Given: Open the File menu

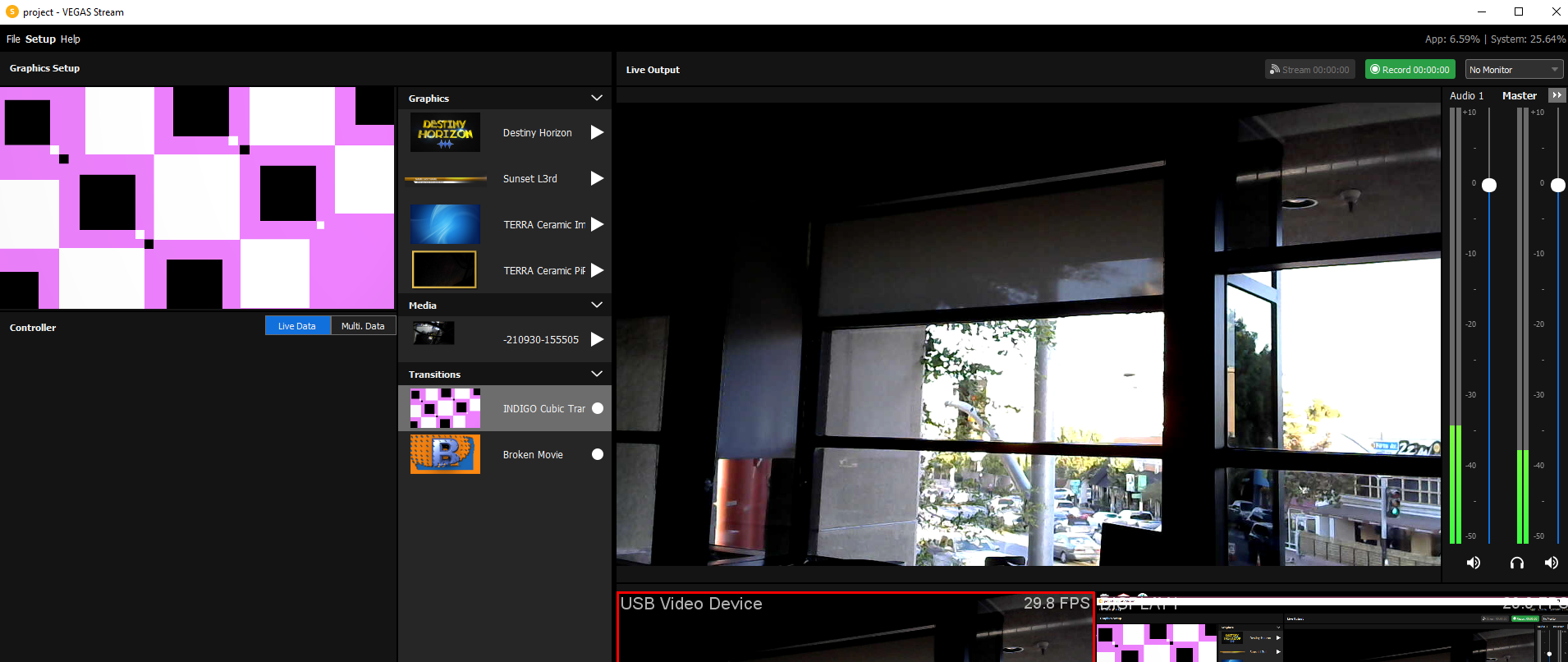Looking at the screenshot, I should [x=13, y=39].
